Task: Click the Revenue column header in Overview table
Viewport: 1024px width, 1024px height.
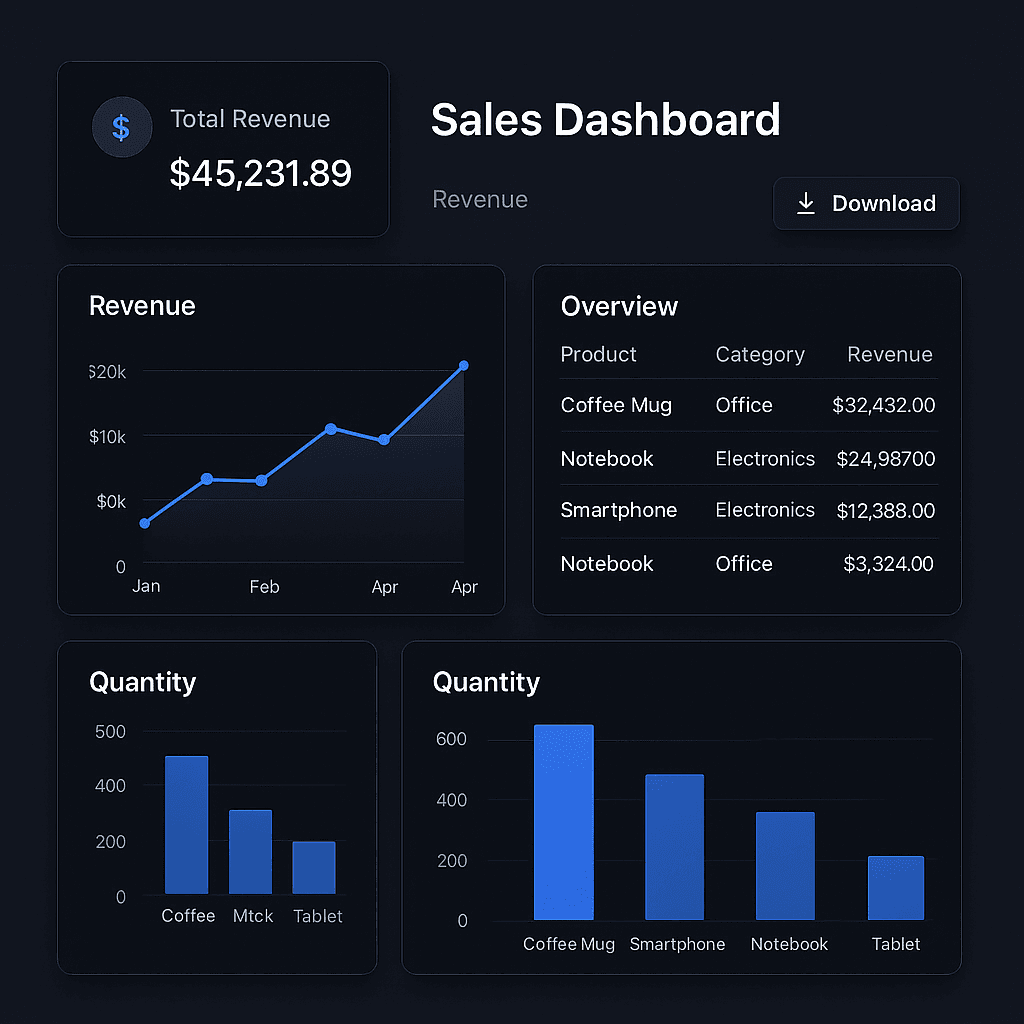Action: [x=889, y=355]
